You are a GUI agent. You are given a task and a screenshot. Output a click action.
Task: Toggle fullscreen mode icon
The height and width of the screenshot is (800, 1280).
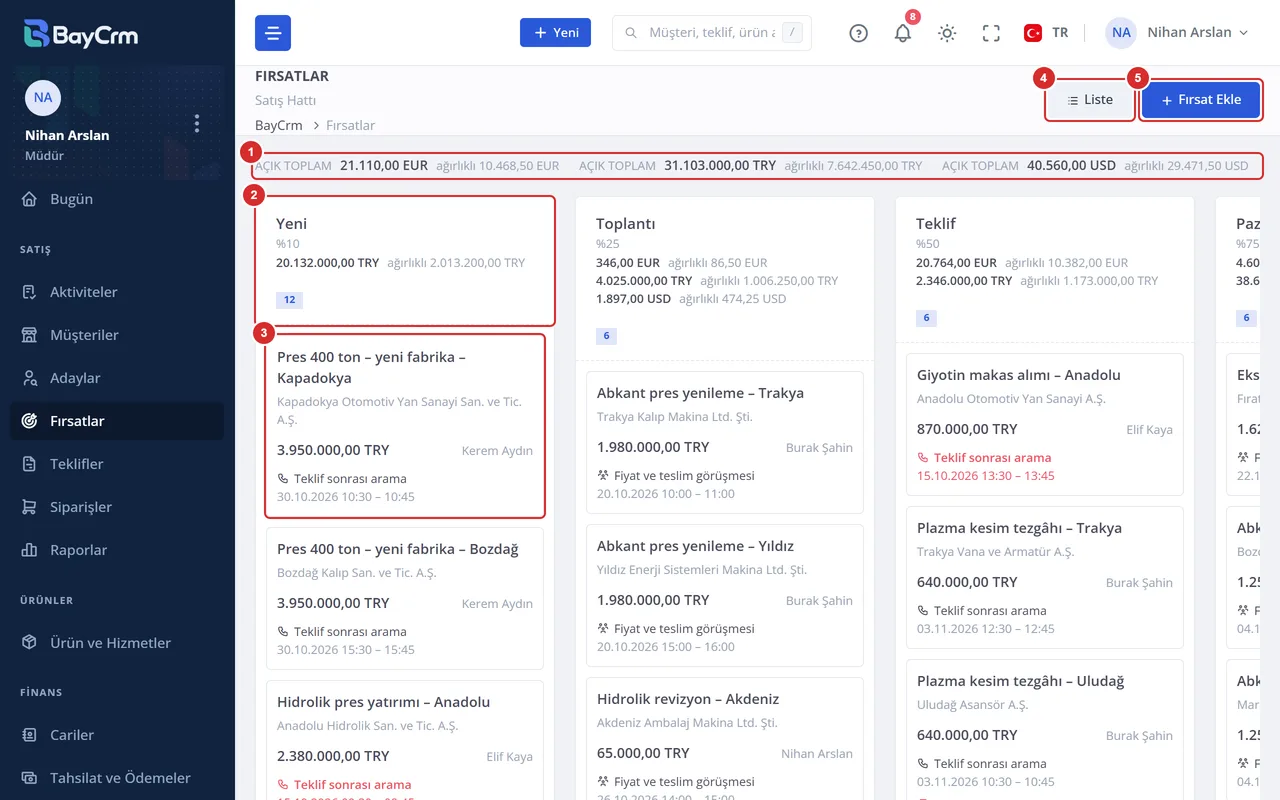click(x=991, y=33)
